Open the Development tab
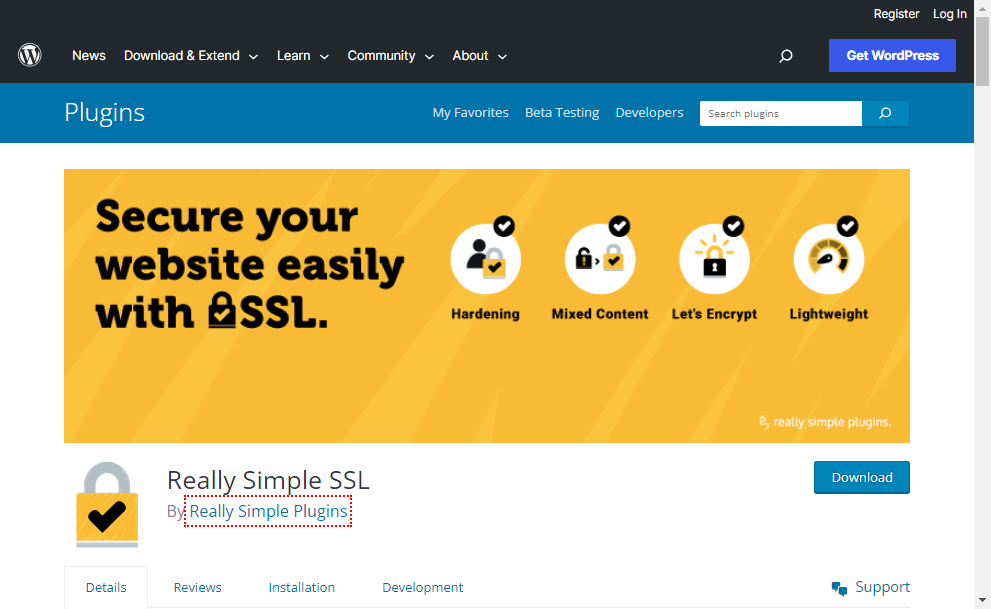This screenshot has width=991, height=609. (x=422, y=588)
